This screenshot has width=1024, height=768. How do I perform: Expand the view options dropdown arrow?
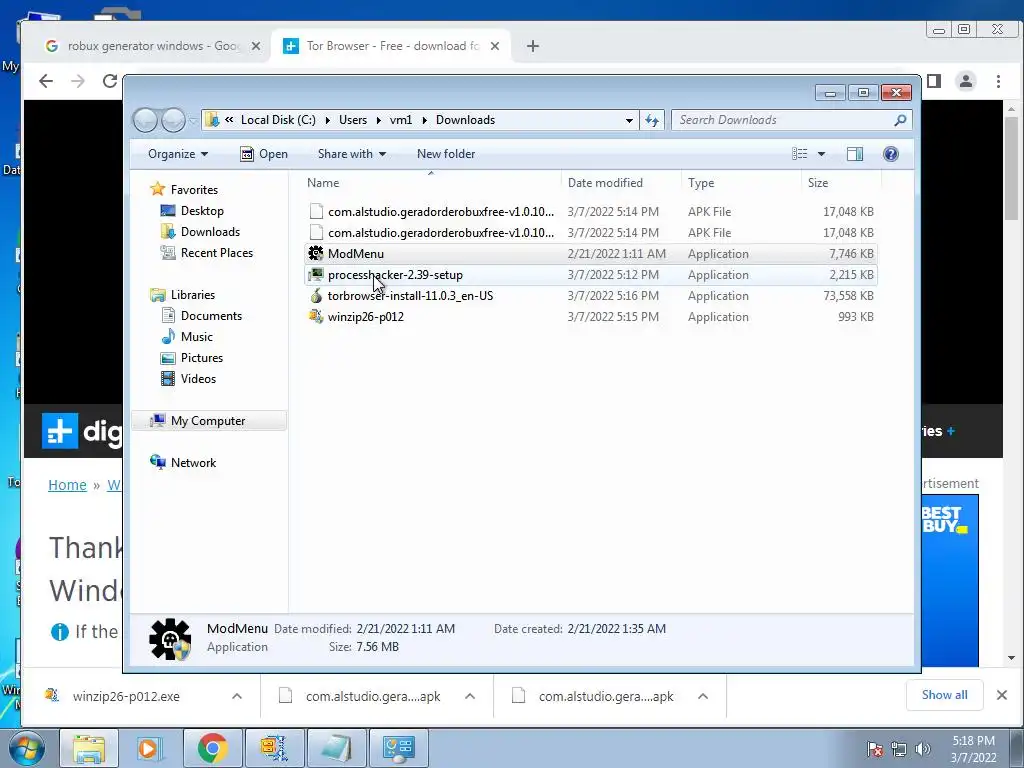(821, 154)
